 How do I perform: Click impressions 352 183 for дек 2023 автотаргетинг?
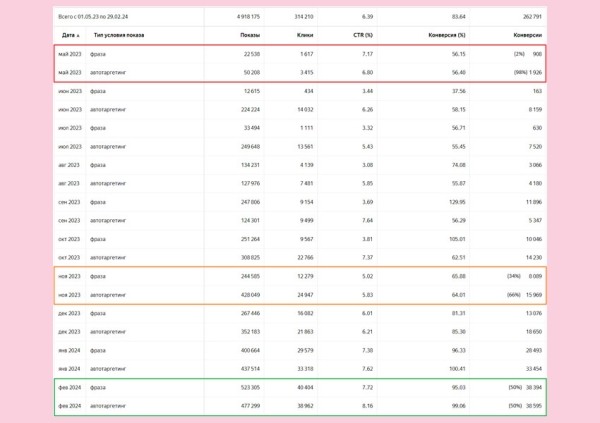[x=250, y=332]
